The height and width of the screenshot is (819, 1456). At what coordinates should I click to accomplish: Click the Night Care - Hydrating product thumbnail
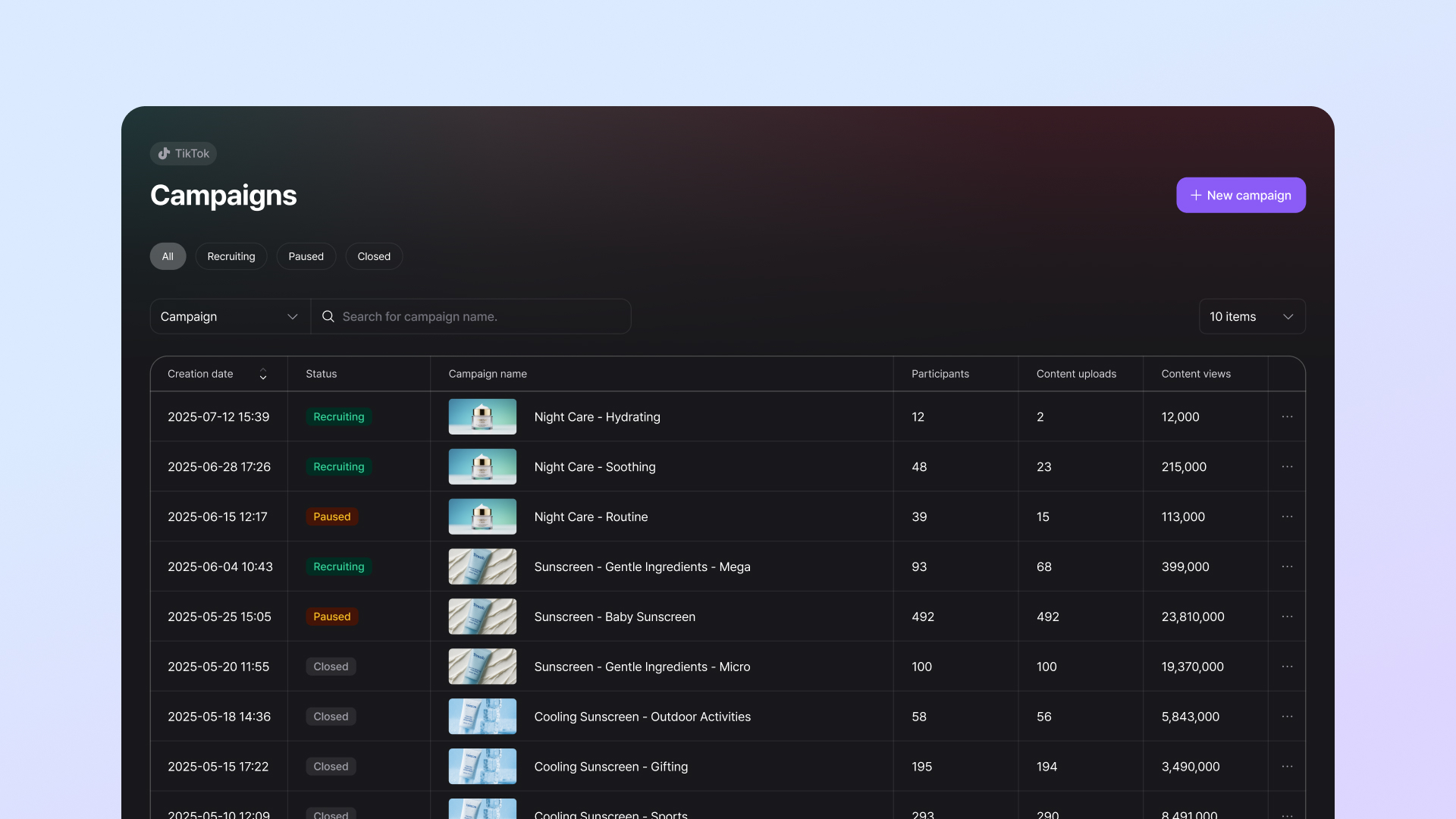tap(482, 416)
